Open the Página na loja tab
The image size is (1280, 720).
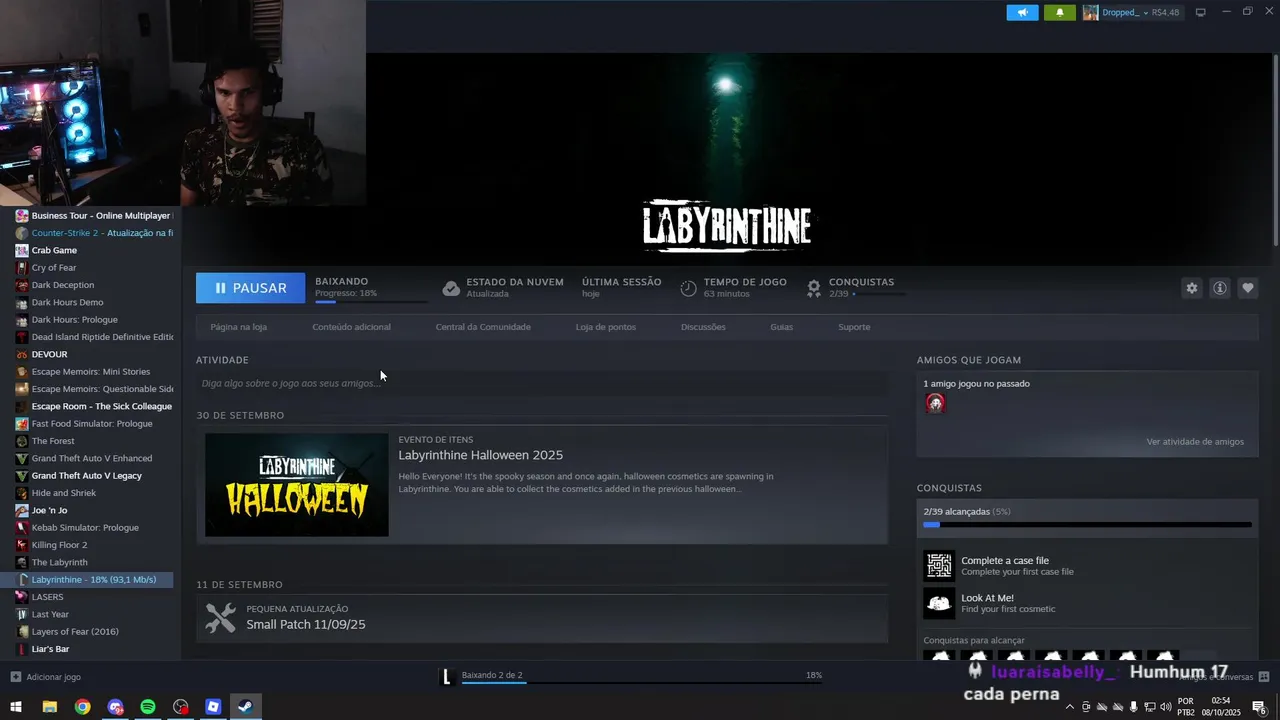coord(238,327)
